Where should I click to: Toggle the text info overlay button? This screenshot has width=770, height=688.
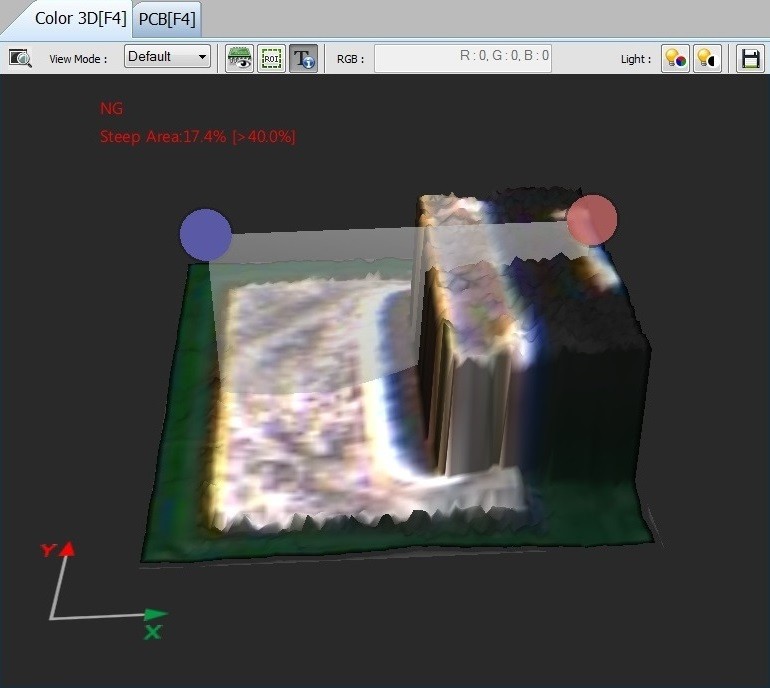(303, 58)
